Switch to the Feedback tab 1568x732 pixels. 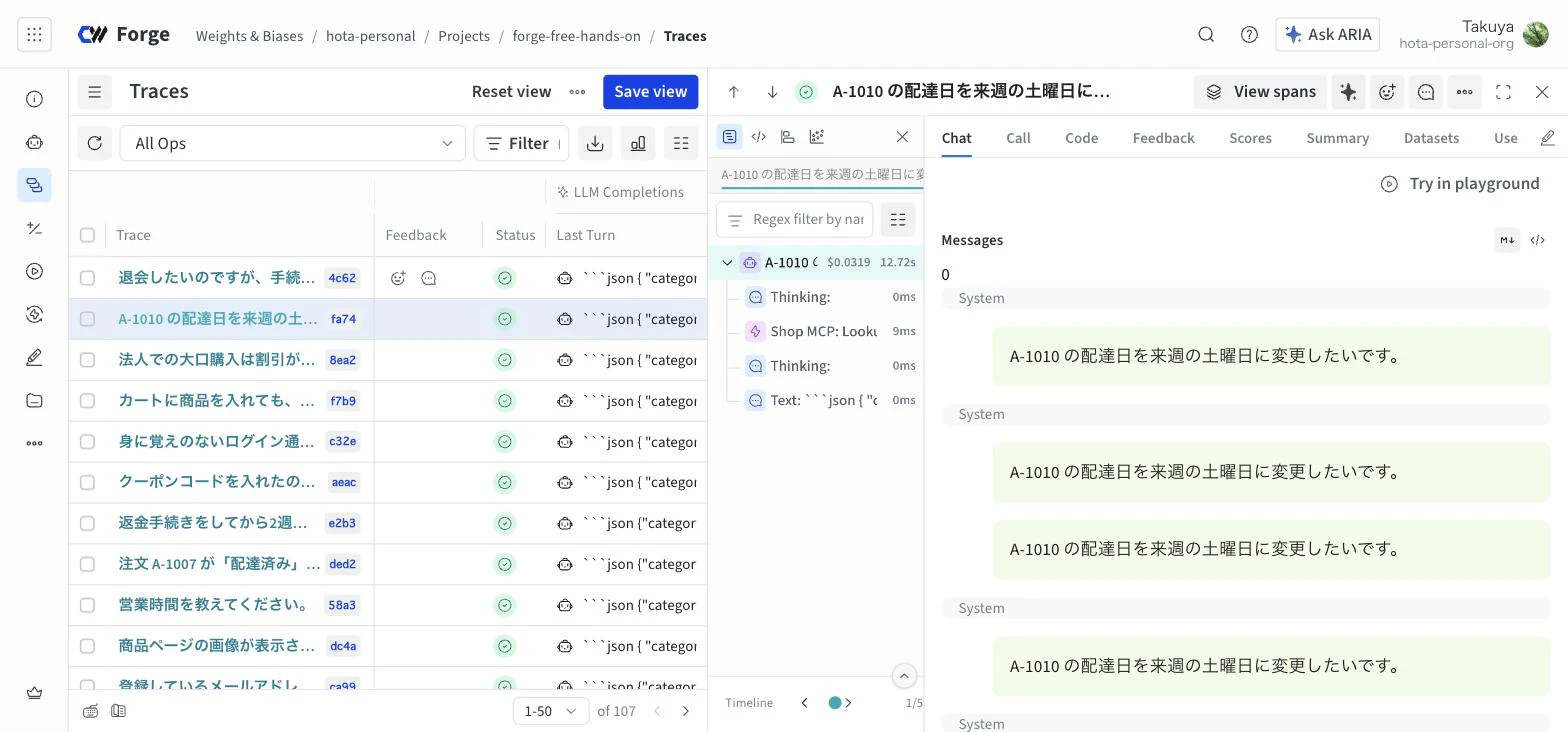(x=1163, y=138)
